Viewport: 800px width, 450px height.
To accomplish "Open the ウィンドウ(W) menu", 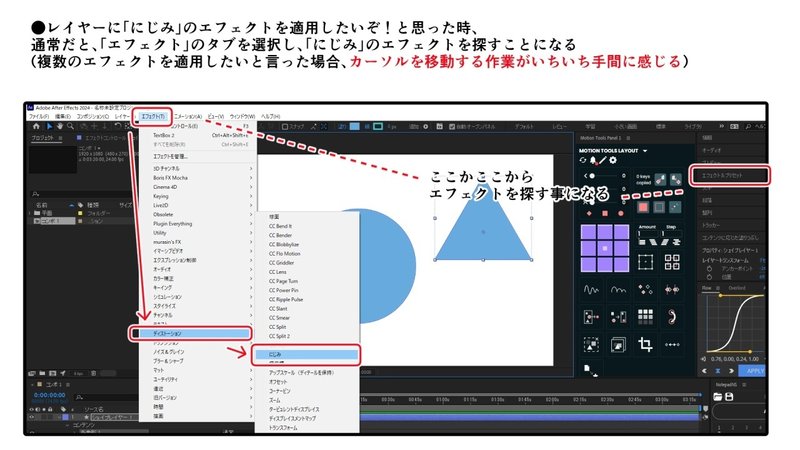I will pos(242,116).
